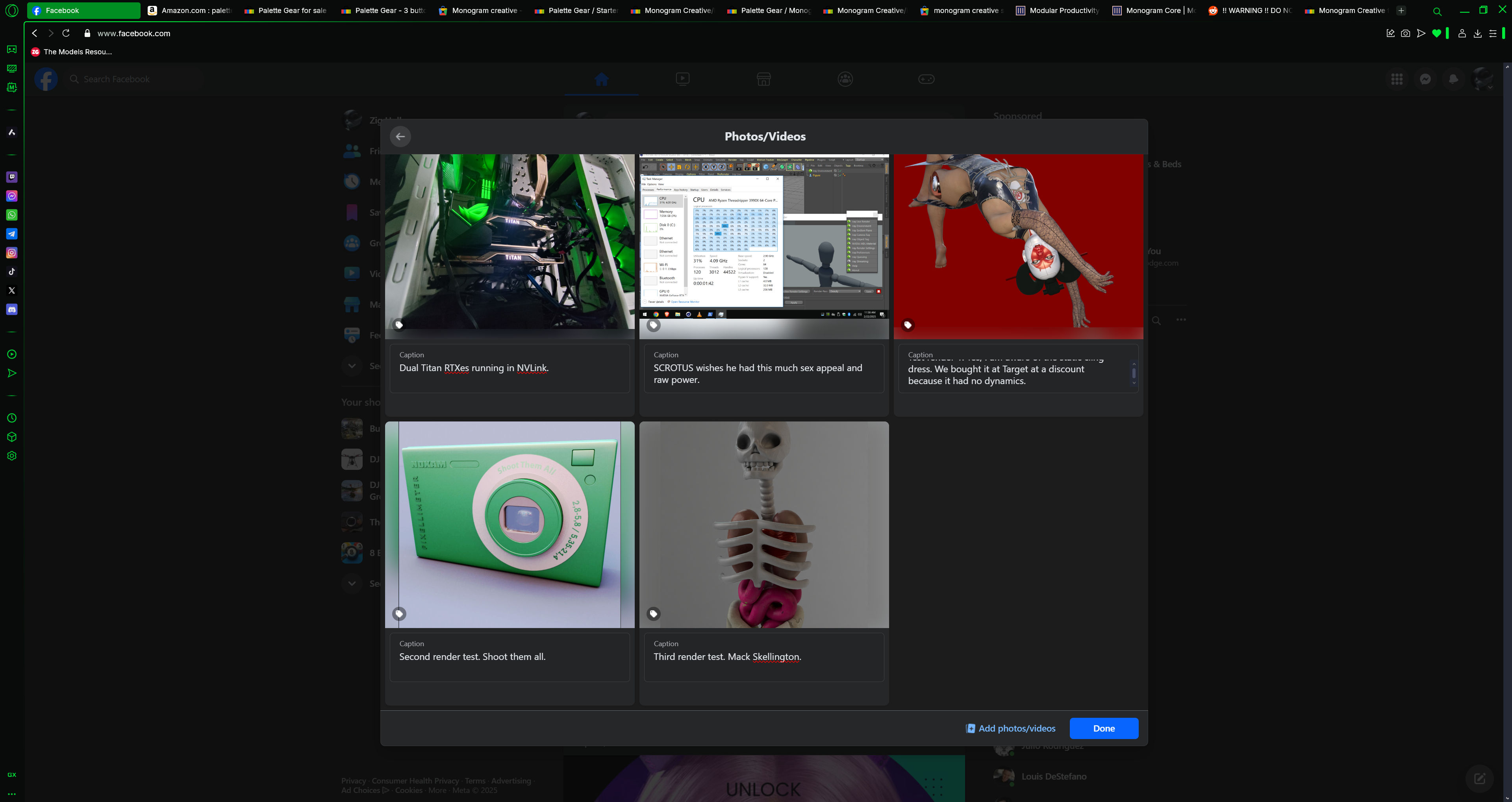Open Twitch in the Opera GX sidebar
The image size is (1512, 802).
click(x=12, y=177)
